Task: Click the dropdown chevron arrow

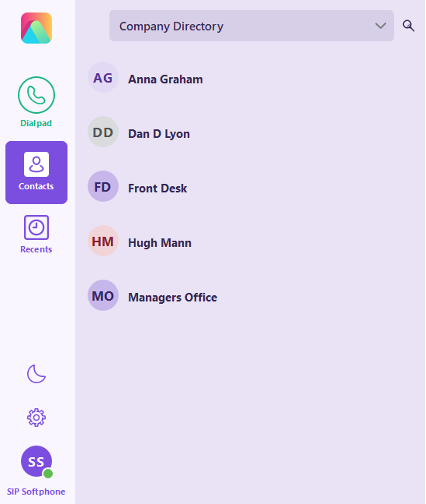Action: (x=380, y=26)
